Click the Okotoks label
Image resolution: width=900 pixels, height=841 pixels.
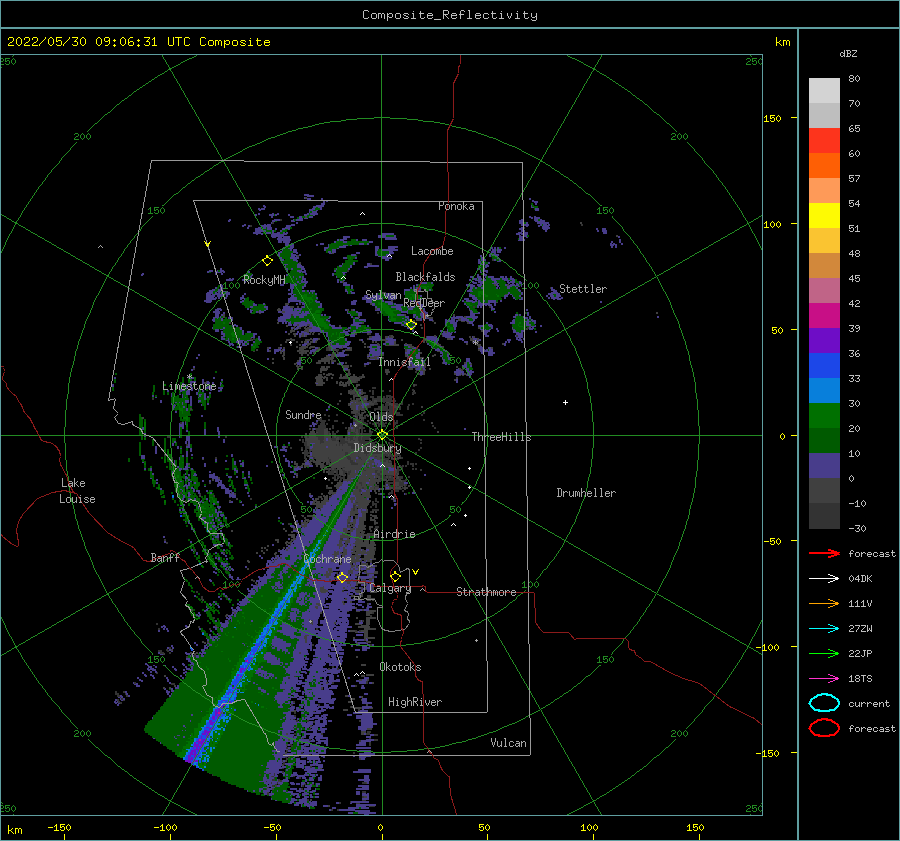click(x=400, y=667)
